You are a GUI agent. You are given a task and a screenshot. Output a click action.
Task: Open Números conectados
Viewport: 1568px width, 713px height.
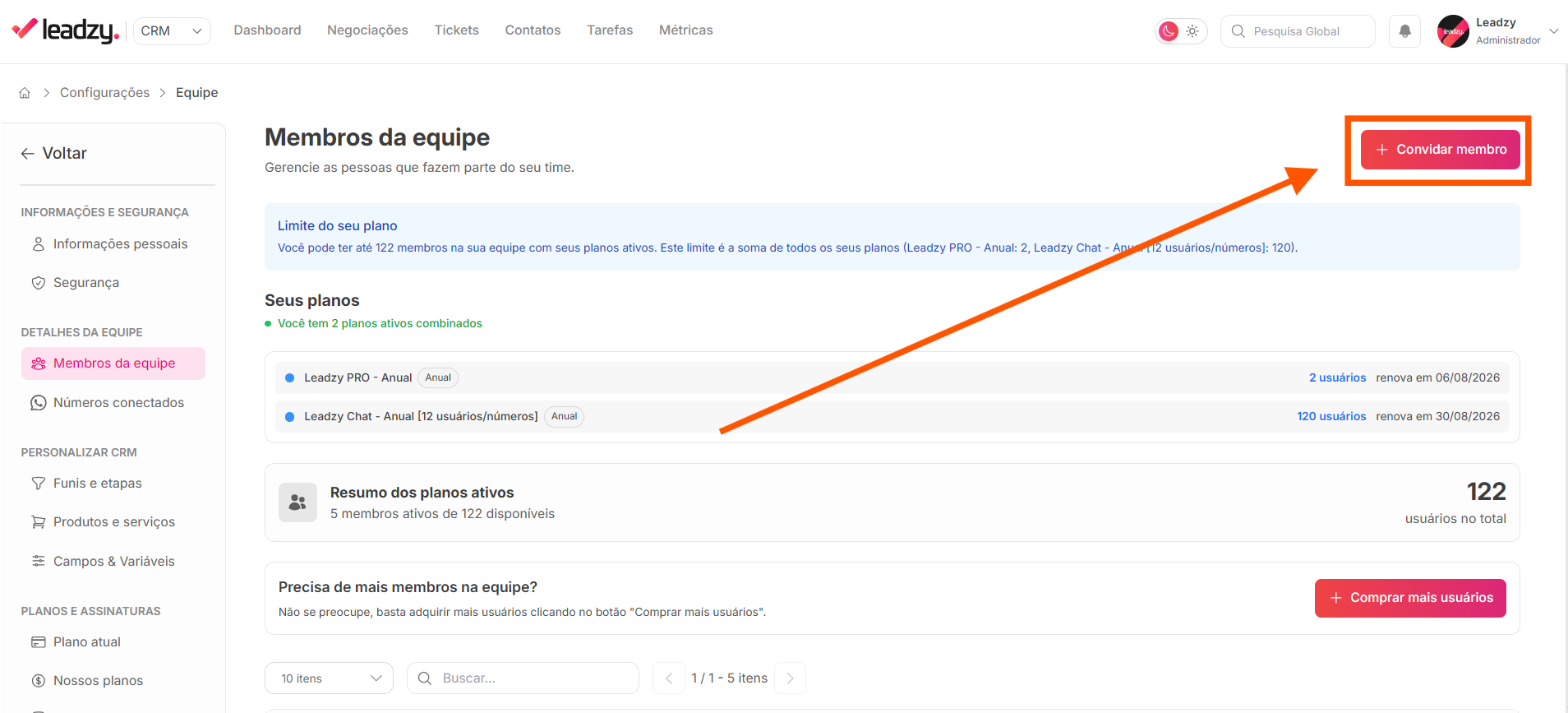click(113, 403)
